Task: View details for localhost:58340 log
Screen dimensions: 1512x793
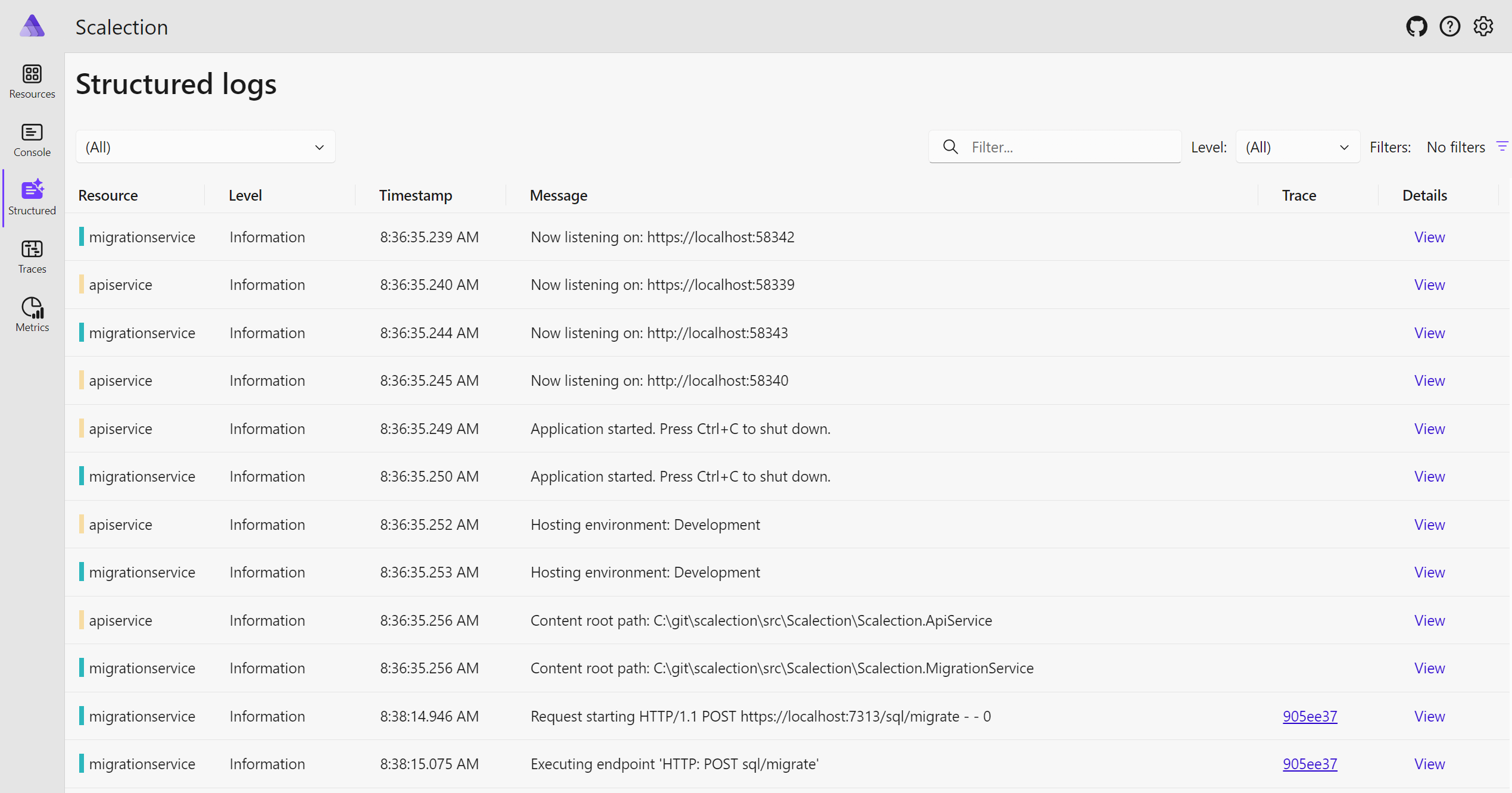Action: pyautogui.click(x=1429, y=380)
